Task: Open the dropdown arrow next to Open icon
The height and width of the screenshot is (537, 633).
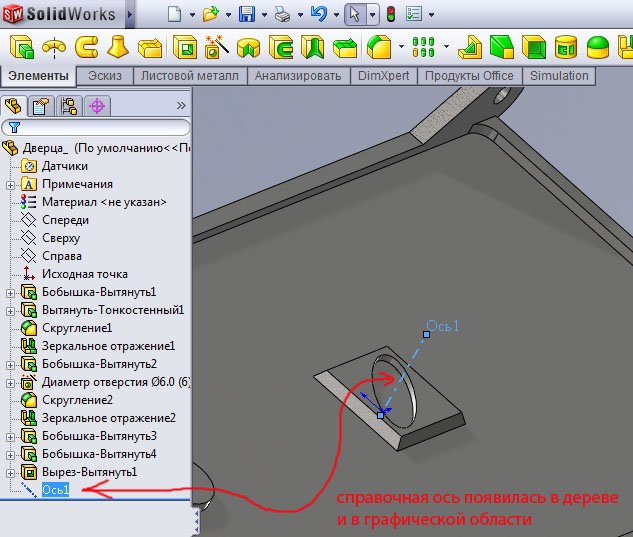Action: [226, 16]
